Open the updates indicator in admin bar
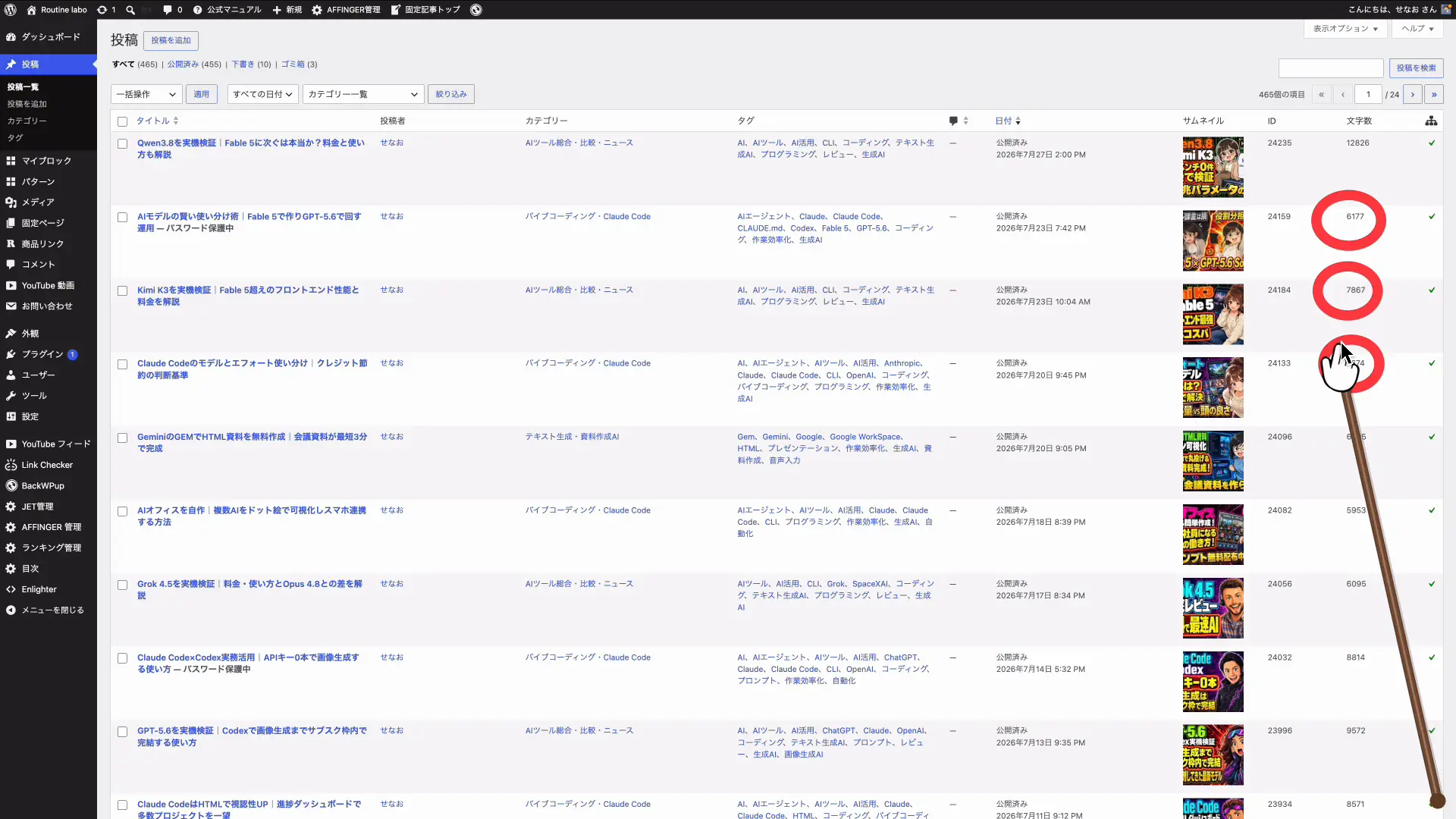Viewport: 1456px width, 819px height. (x=106, y=10)
